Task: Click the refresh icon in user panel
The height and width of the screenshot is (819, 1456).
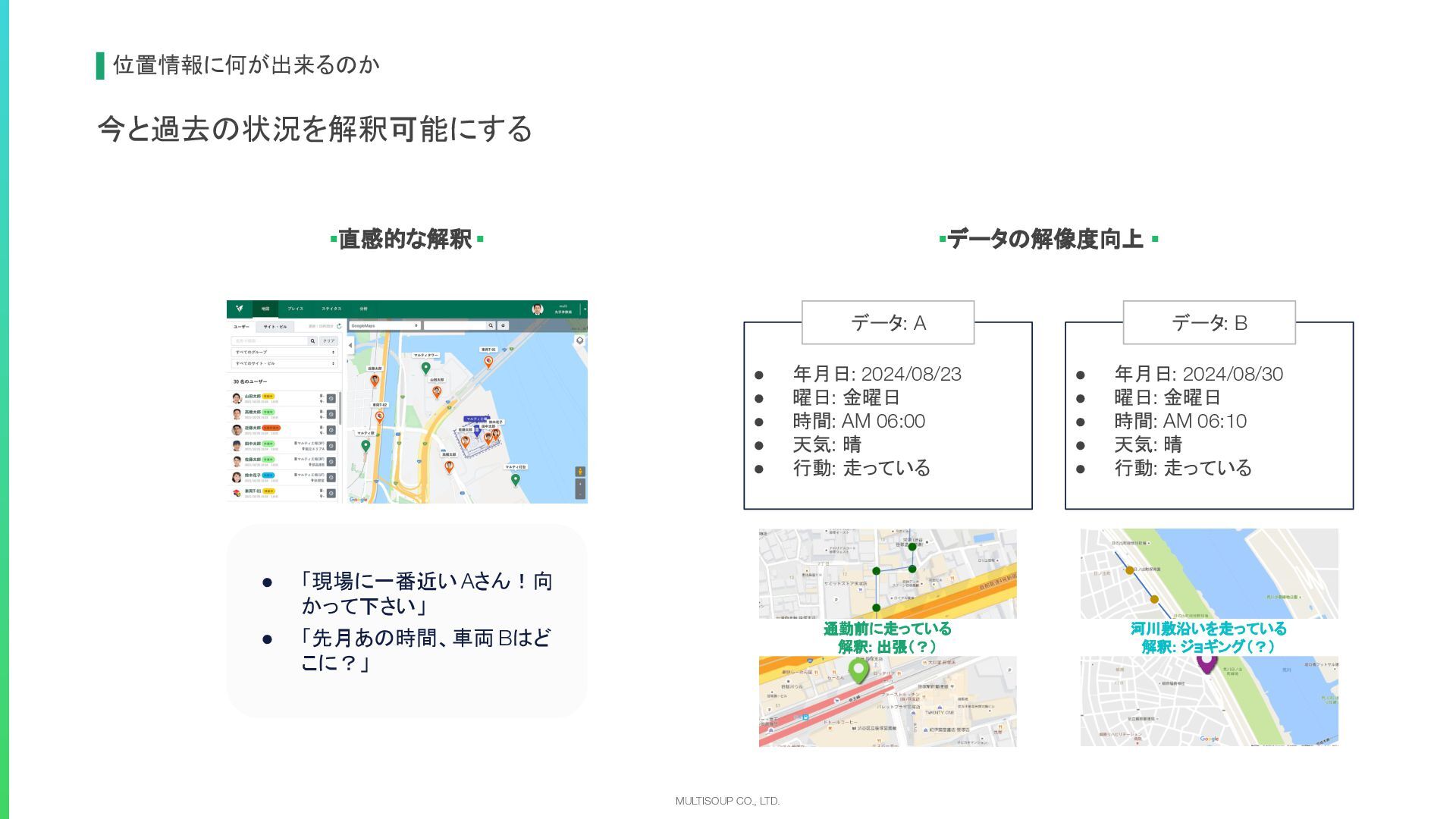Action: tap(339, 326)
